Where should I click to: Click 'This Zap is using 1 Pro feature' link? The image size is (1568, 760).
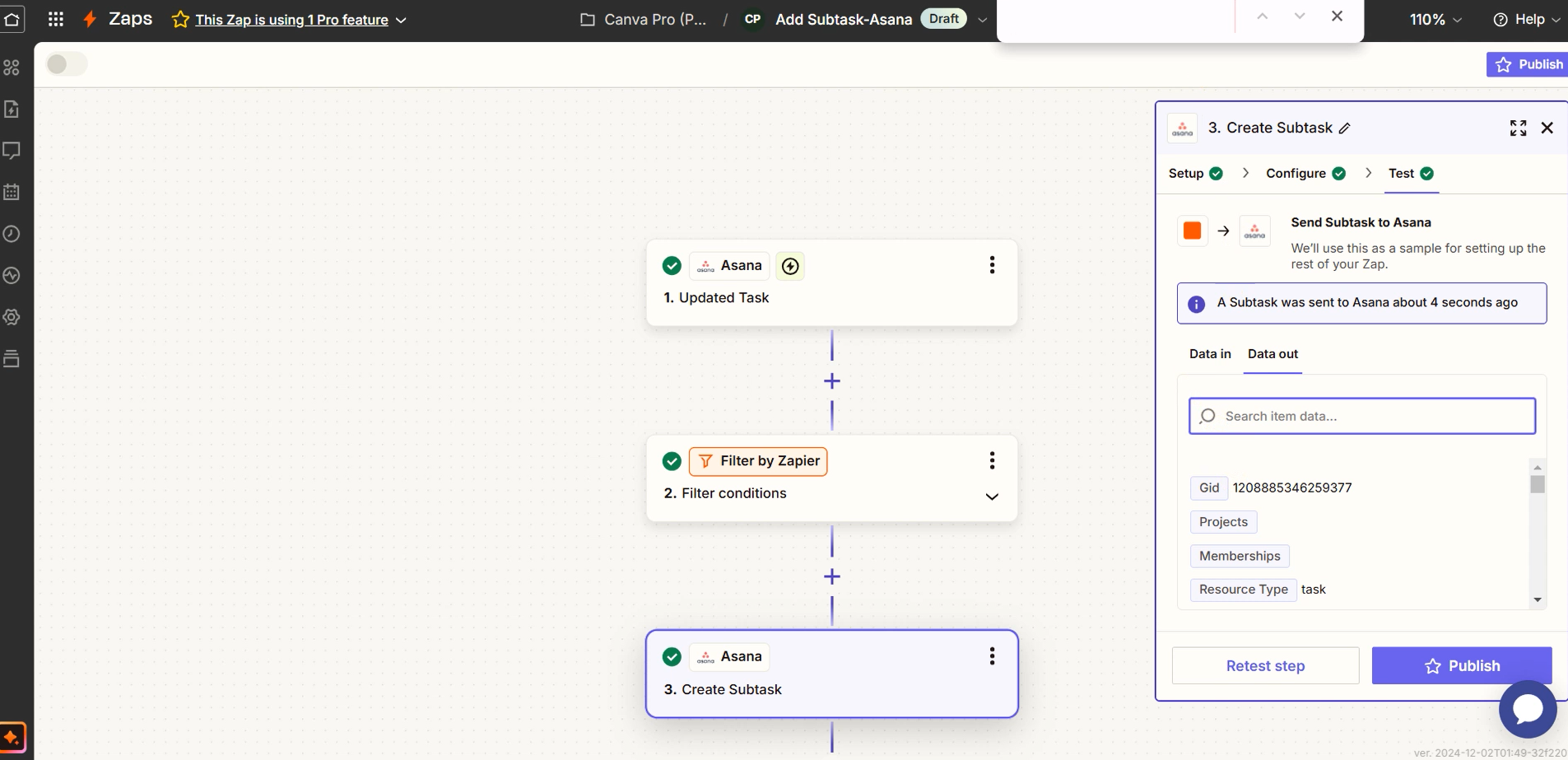[x=291, y=20]
